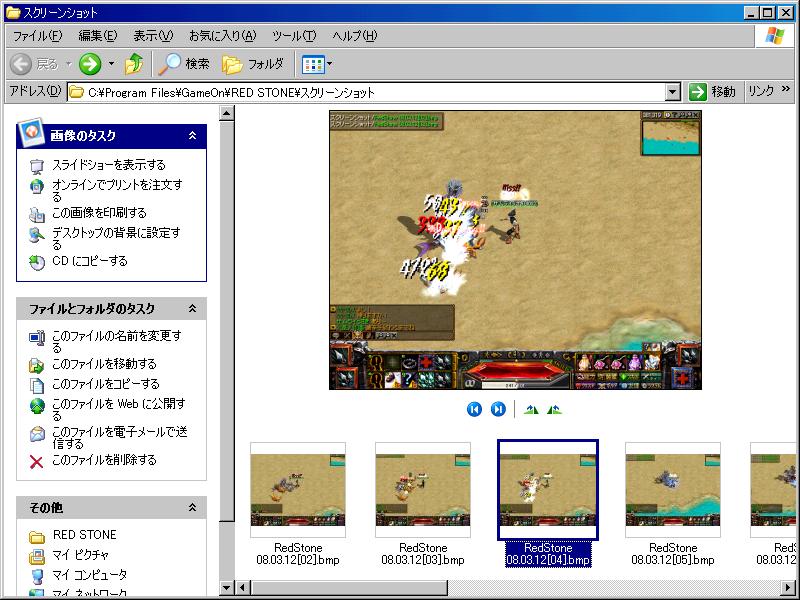Select the RedStone 08.03.12[02].bmp thumbnail
This screenshot has width=800, height=600.
tap(297, 491)
